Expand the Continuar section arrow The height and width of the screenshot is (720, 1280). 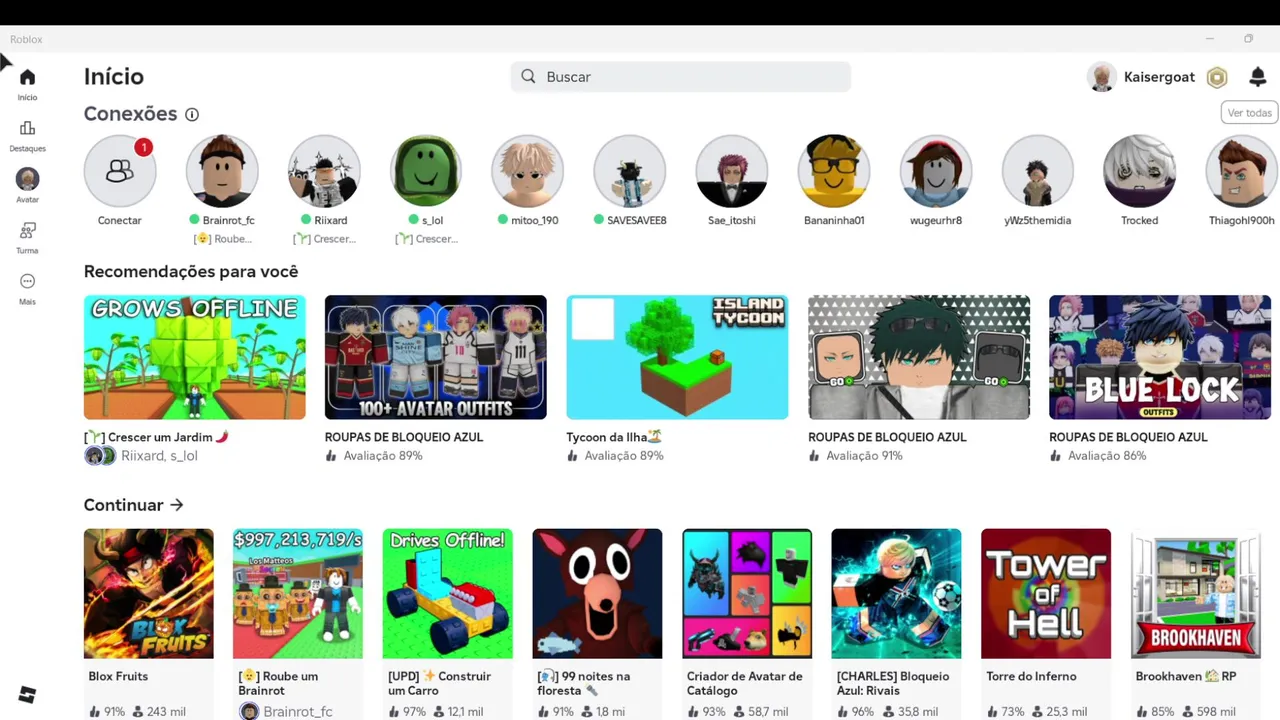point(177,505)
